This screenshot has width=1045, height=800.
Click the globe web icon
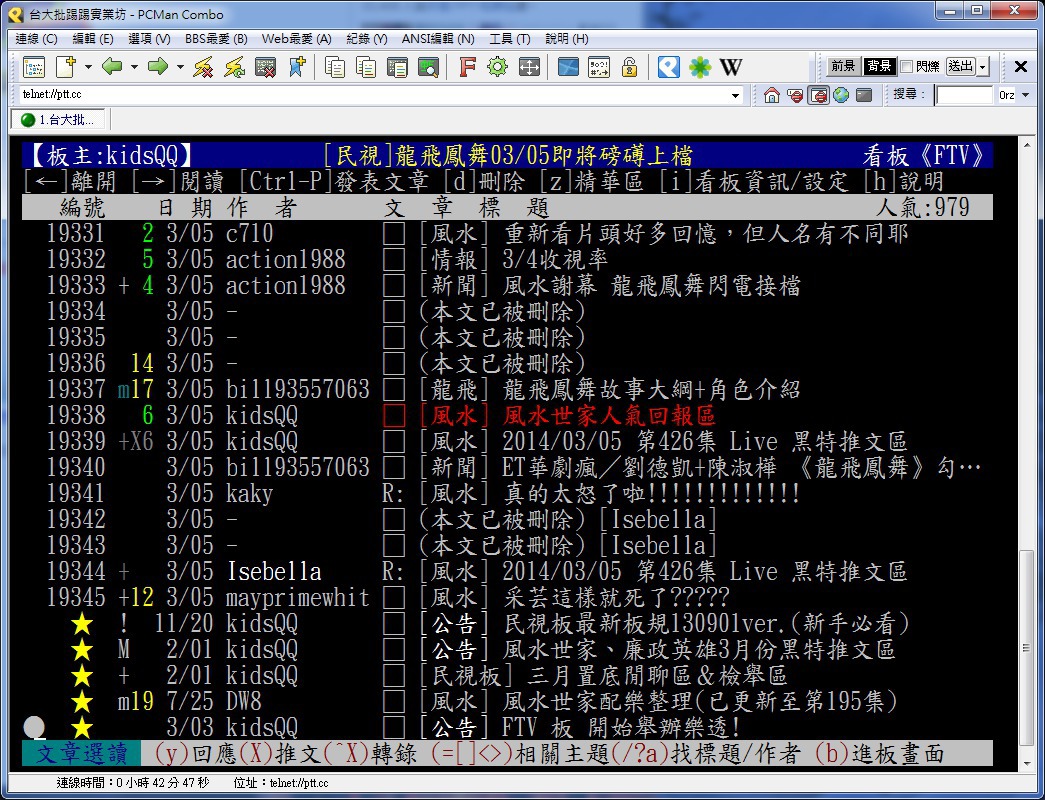841,95
